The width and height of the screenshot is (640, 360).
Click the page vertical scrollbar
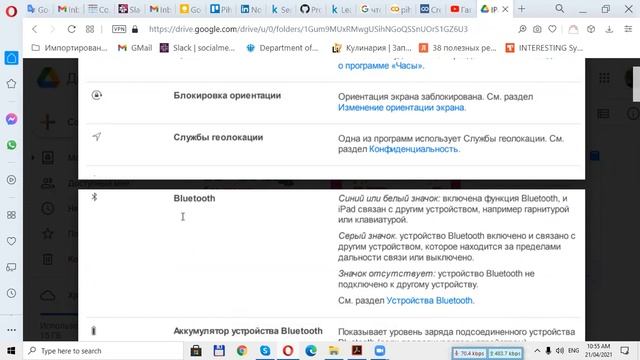(x=636, y=84)
